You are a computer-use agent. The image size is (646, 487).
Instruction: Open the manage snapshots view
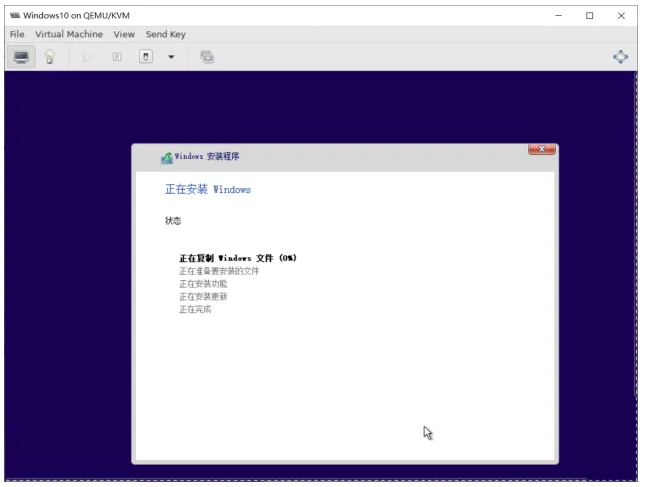point(207,57)
